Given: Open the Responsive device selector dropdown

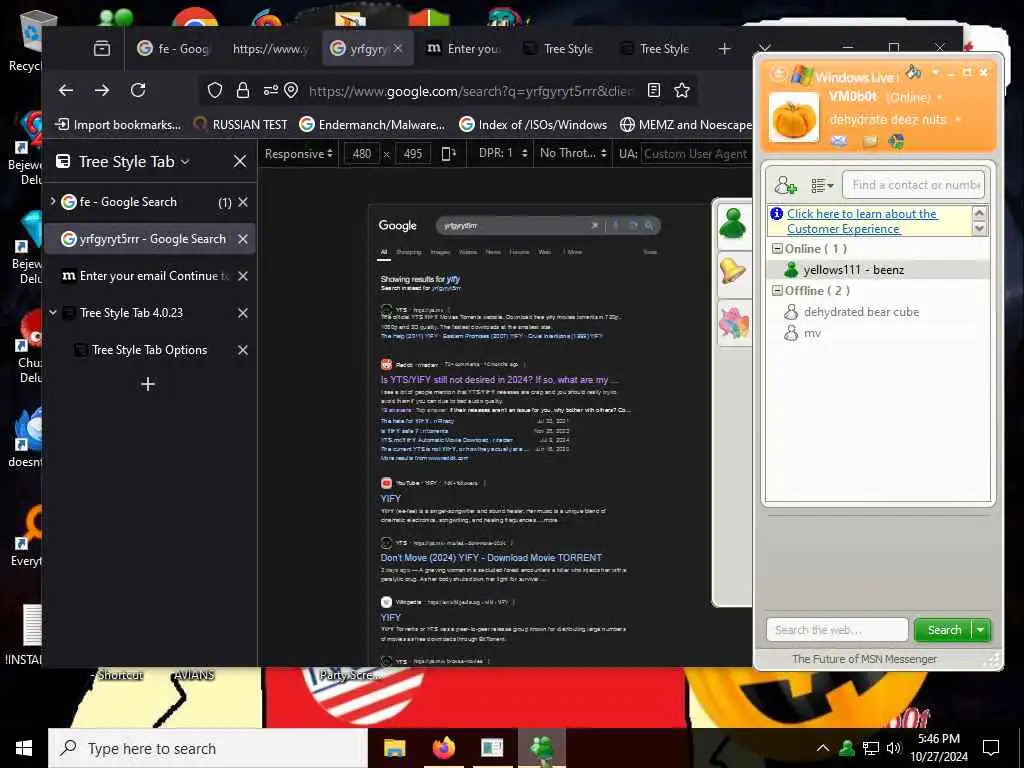Looking at the screenshot, I should point(298,153).
